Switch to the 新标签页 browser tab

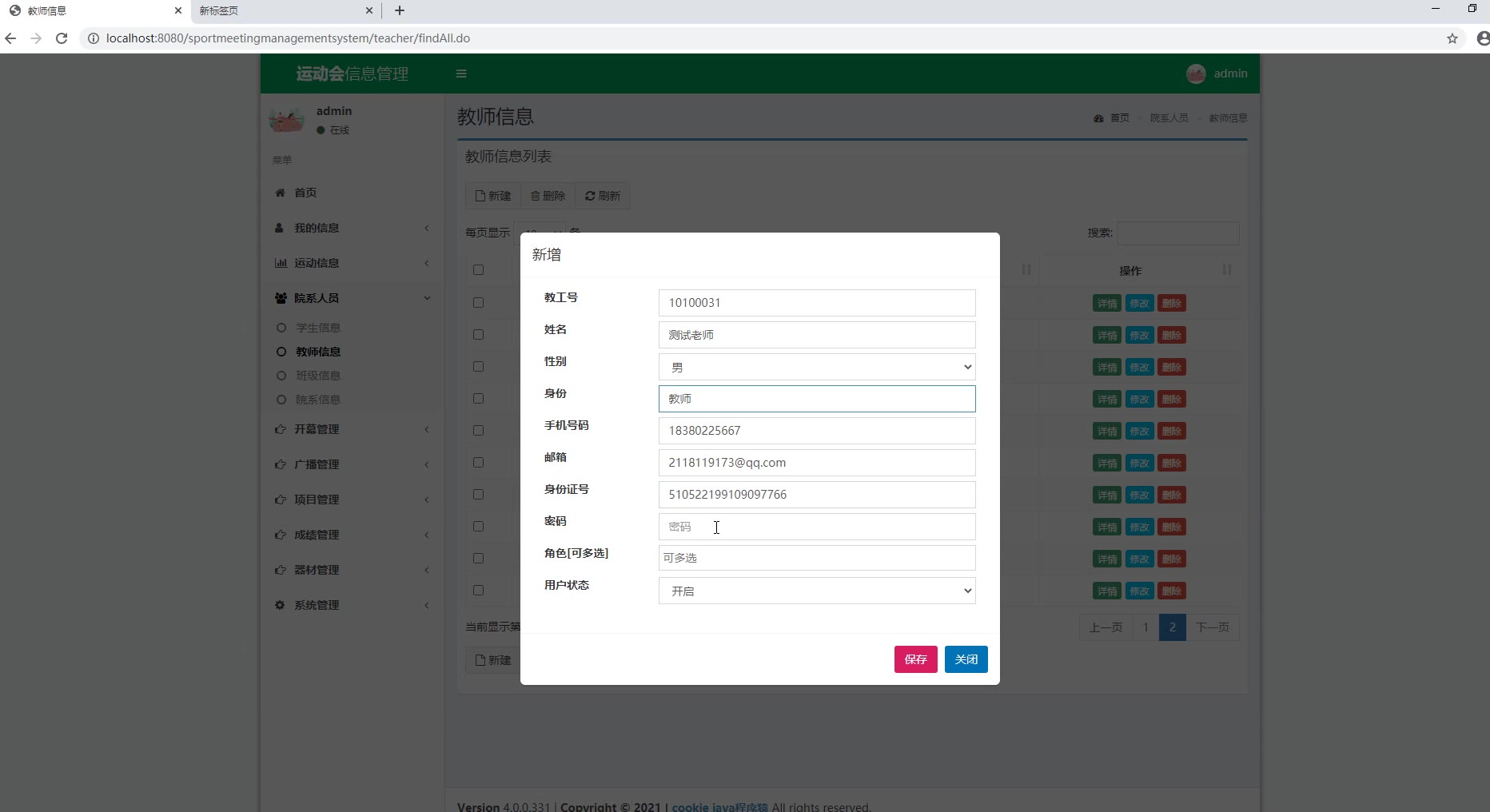tap(218, 10)
